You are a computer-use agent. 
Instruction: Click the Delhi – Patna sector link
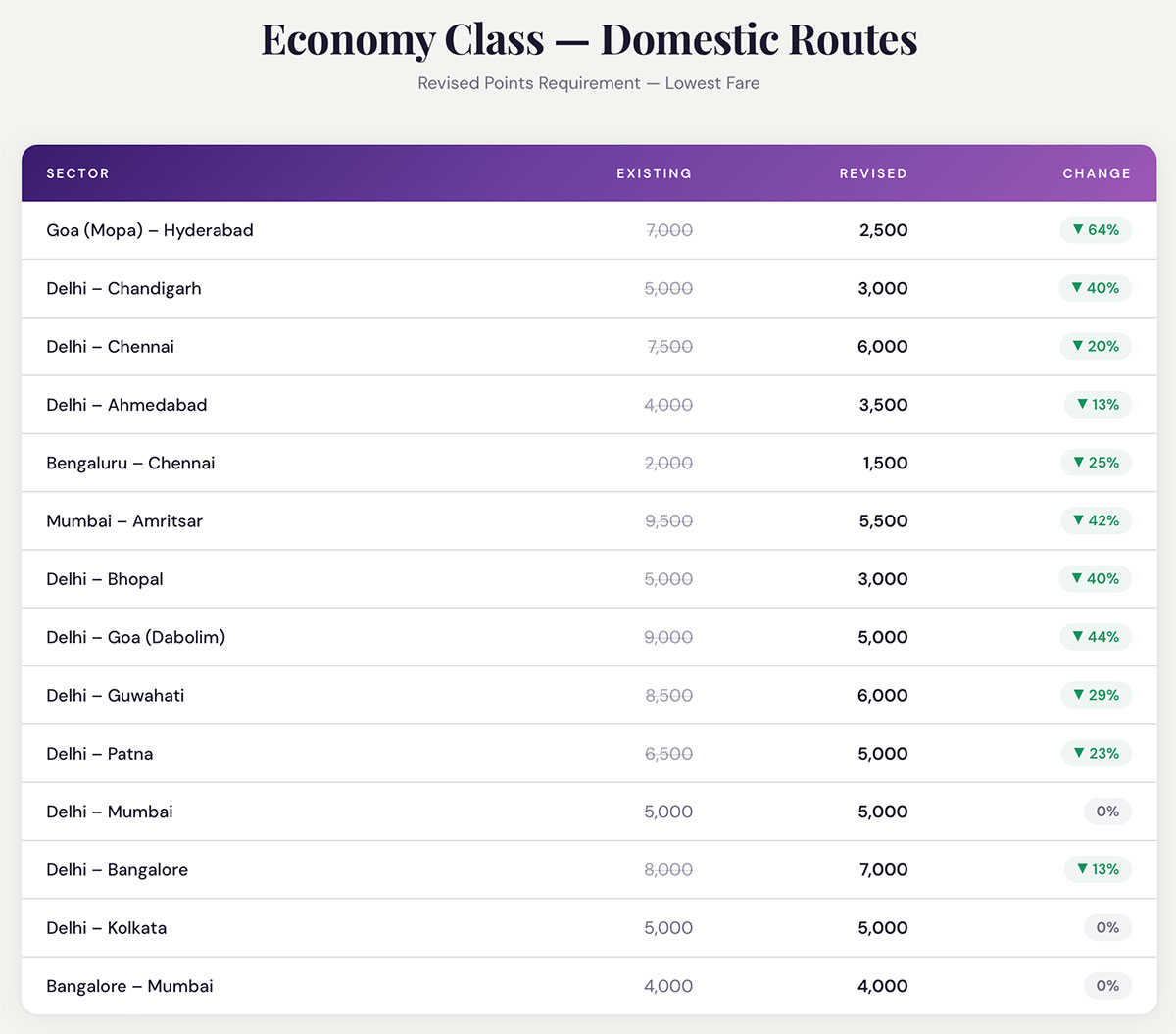(99, 753)
